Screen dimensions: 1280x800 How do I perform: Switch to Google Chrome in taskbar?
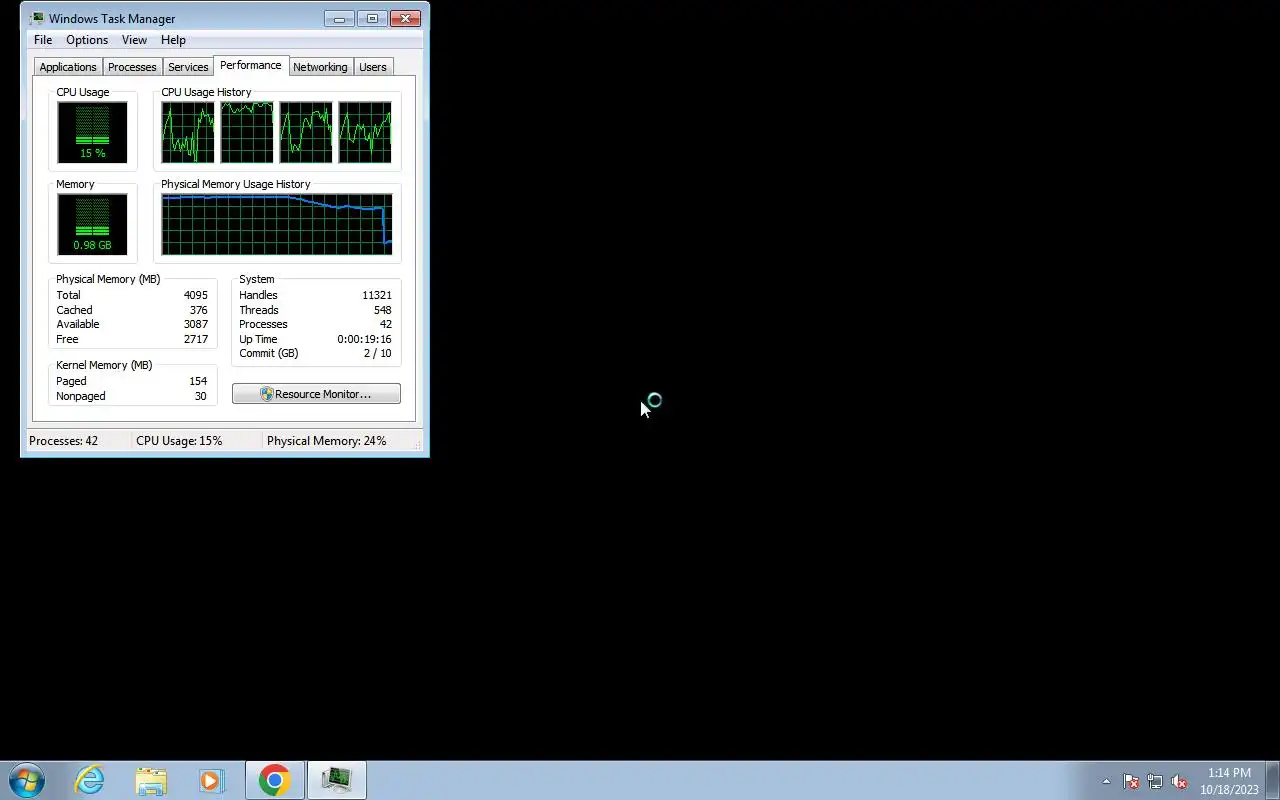click(x=275, y=780)
